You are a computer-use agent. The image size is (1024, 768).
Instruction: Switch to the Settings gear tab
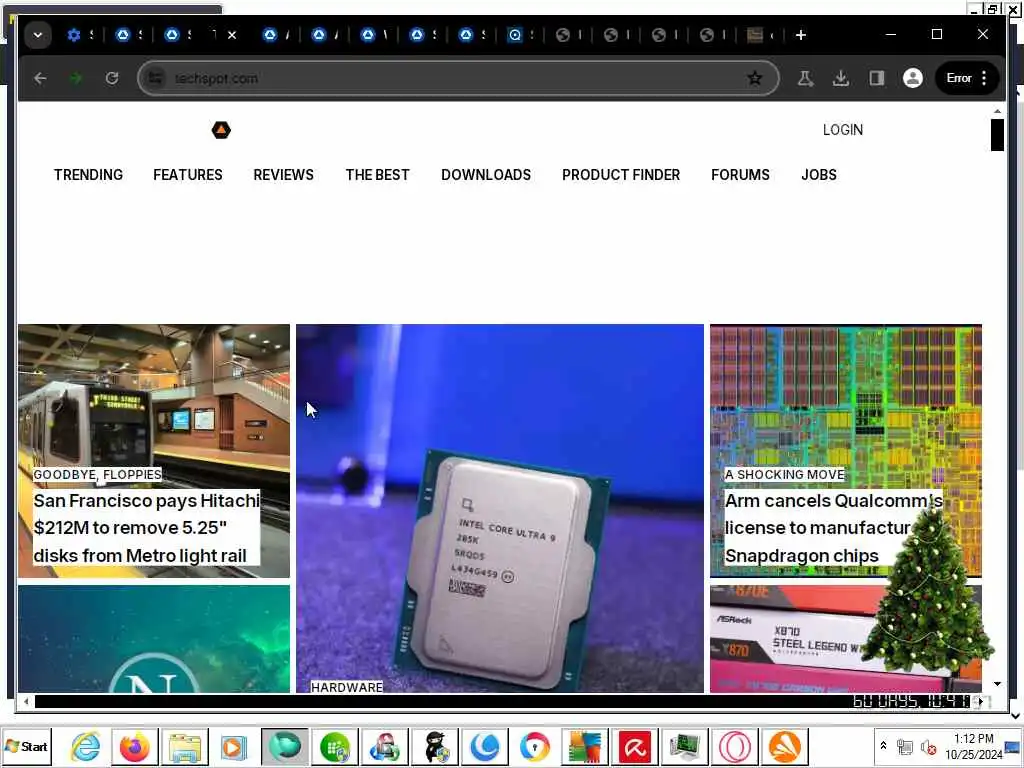pyautogui.click(x=74, y=35)
